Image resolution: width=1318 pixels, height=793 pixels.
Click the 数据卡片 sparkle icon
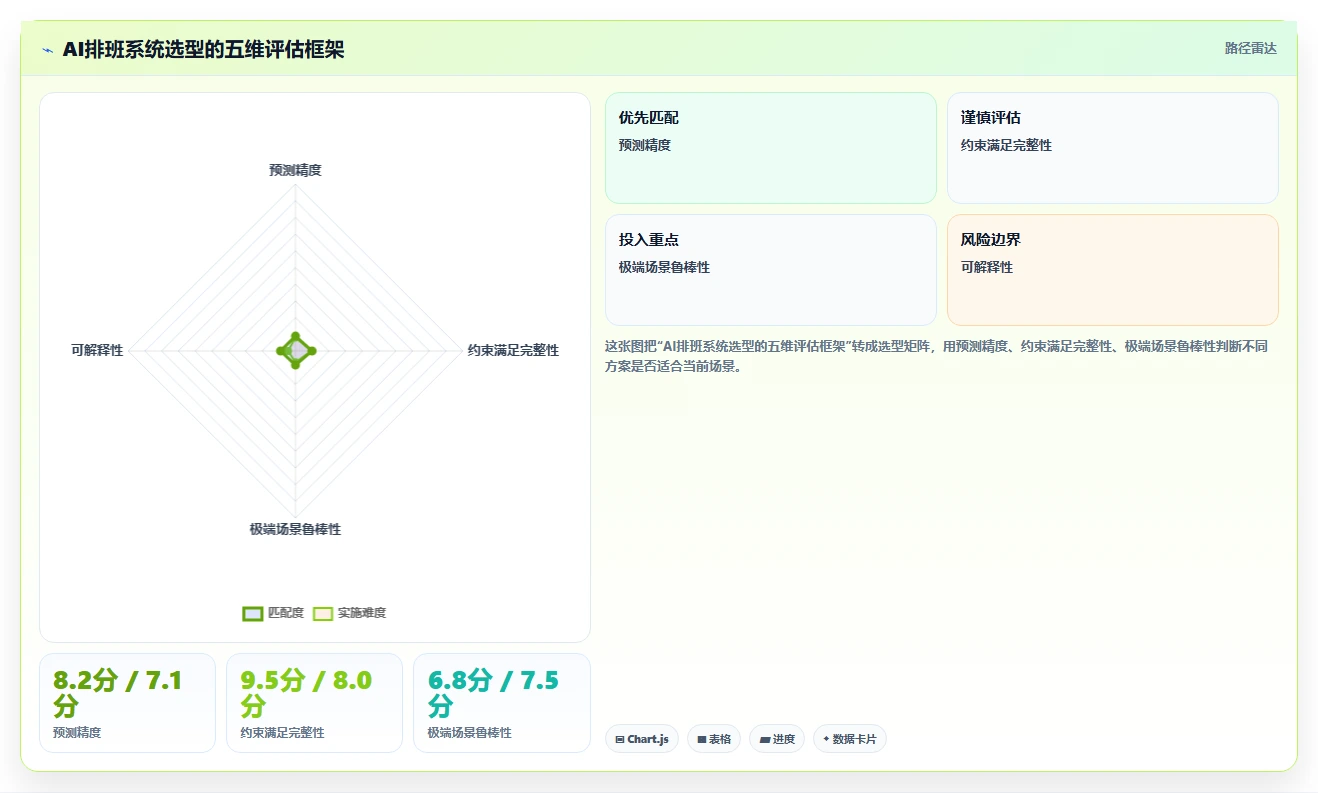(x=826, y=739)
